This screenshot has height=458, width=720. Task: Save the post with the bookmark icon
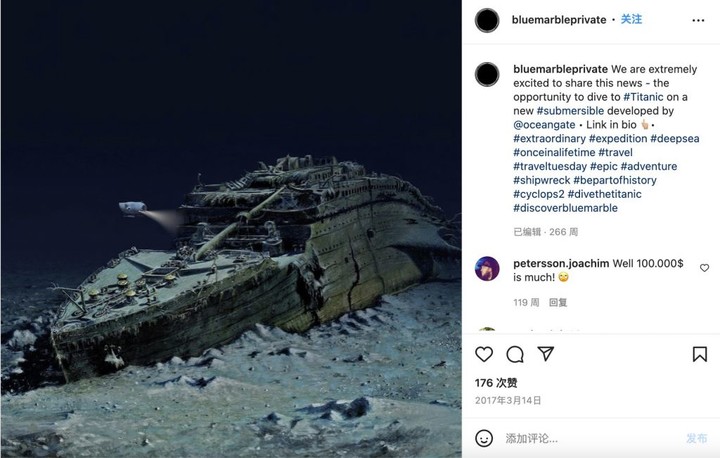700,354
